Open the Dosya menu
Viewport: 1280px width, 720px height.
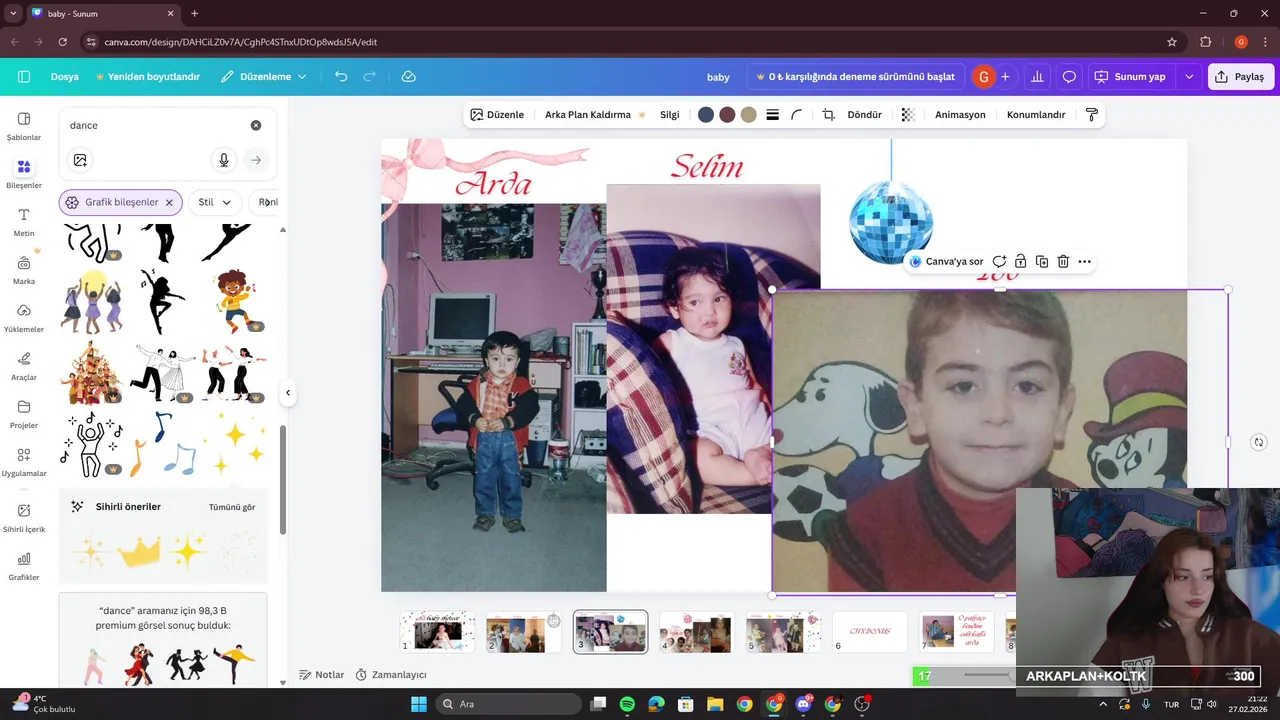pos(65,77)
